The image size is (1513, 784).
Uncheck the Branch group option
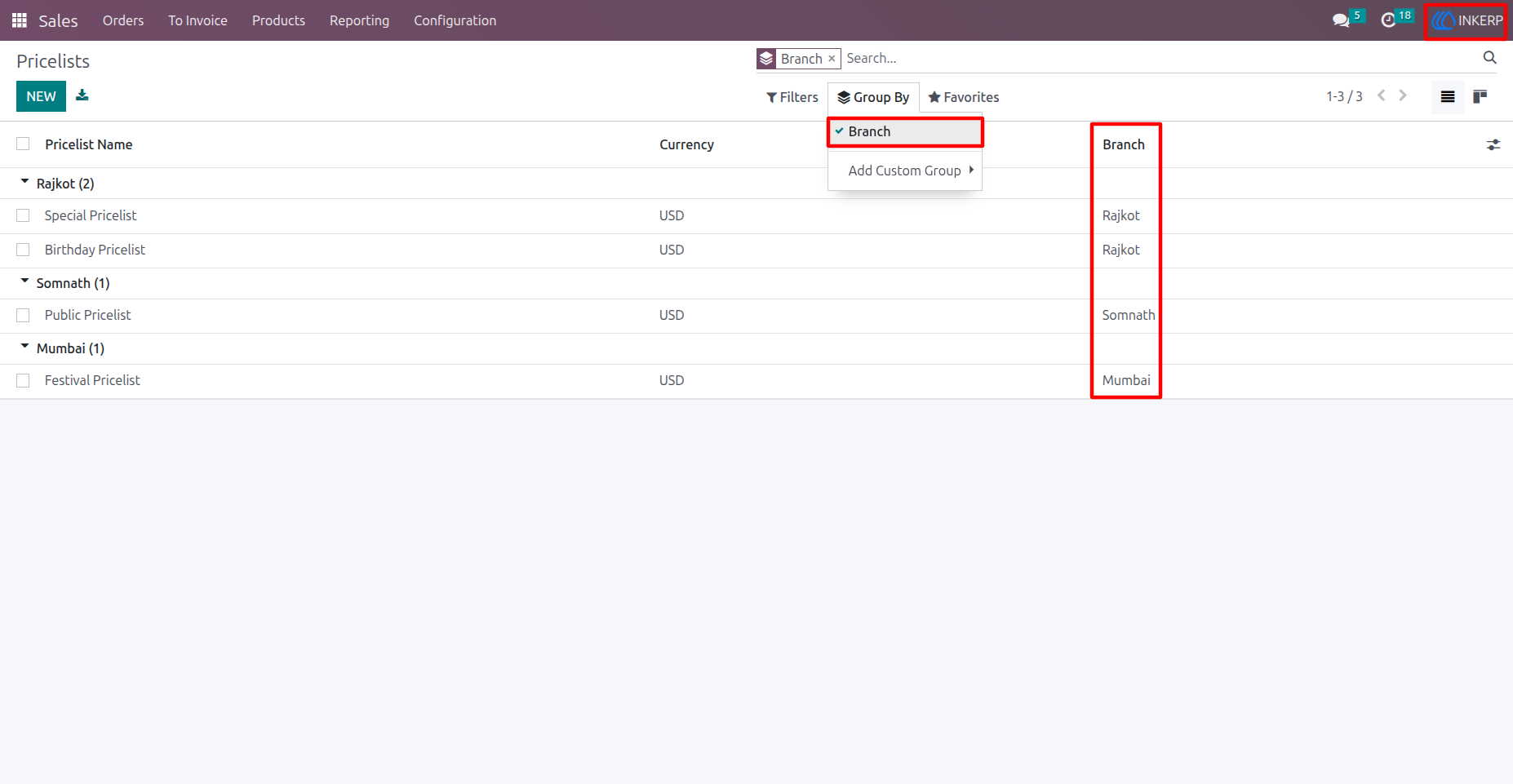coord(905,131)
